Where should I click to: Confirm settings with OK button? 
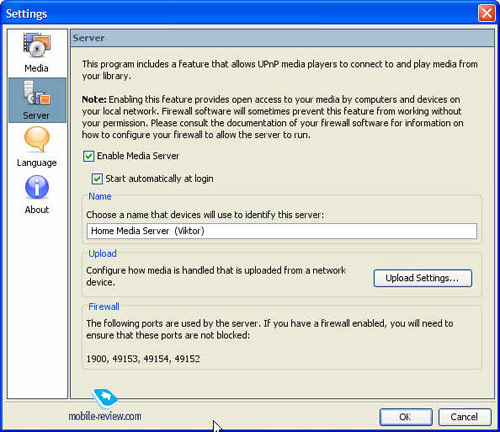click(x=406, y=417)
